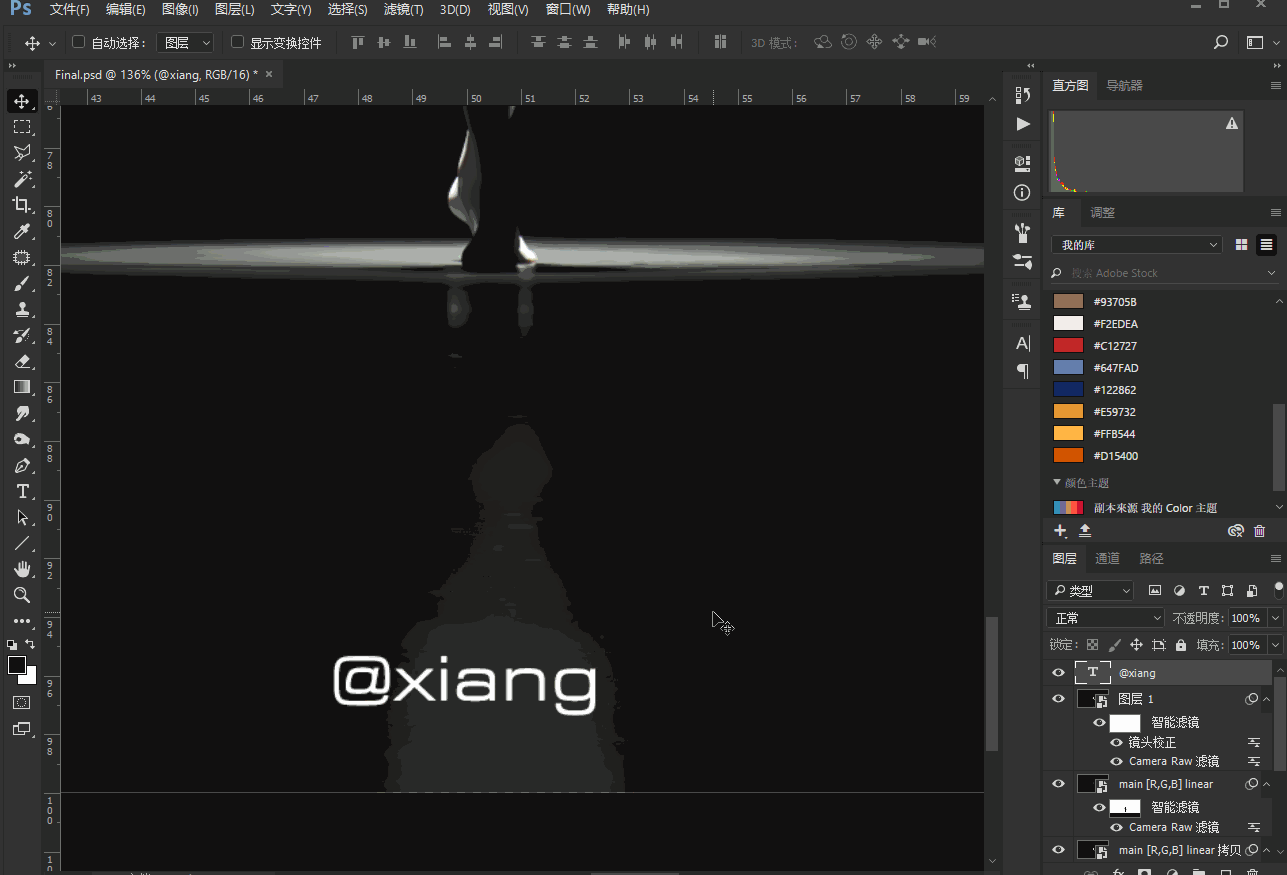Select the Brush tool
This screenshot has width=1287, height=875.
point(22,284)
